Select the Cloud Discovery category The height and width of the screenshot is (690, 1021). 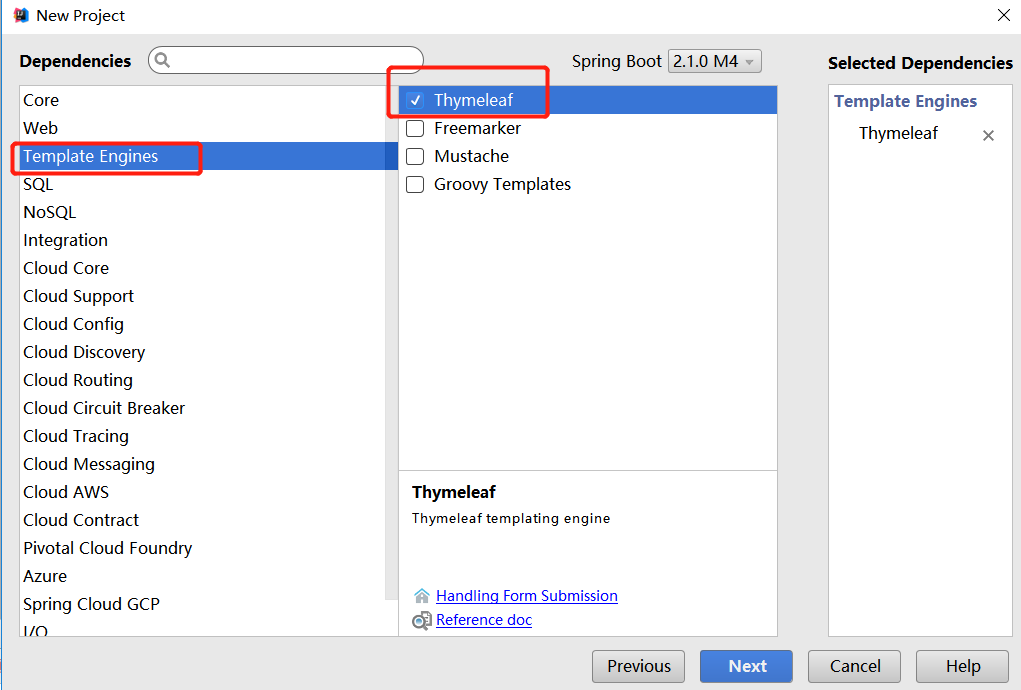click(x=84, y=352)
